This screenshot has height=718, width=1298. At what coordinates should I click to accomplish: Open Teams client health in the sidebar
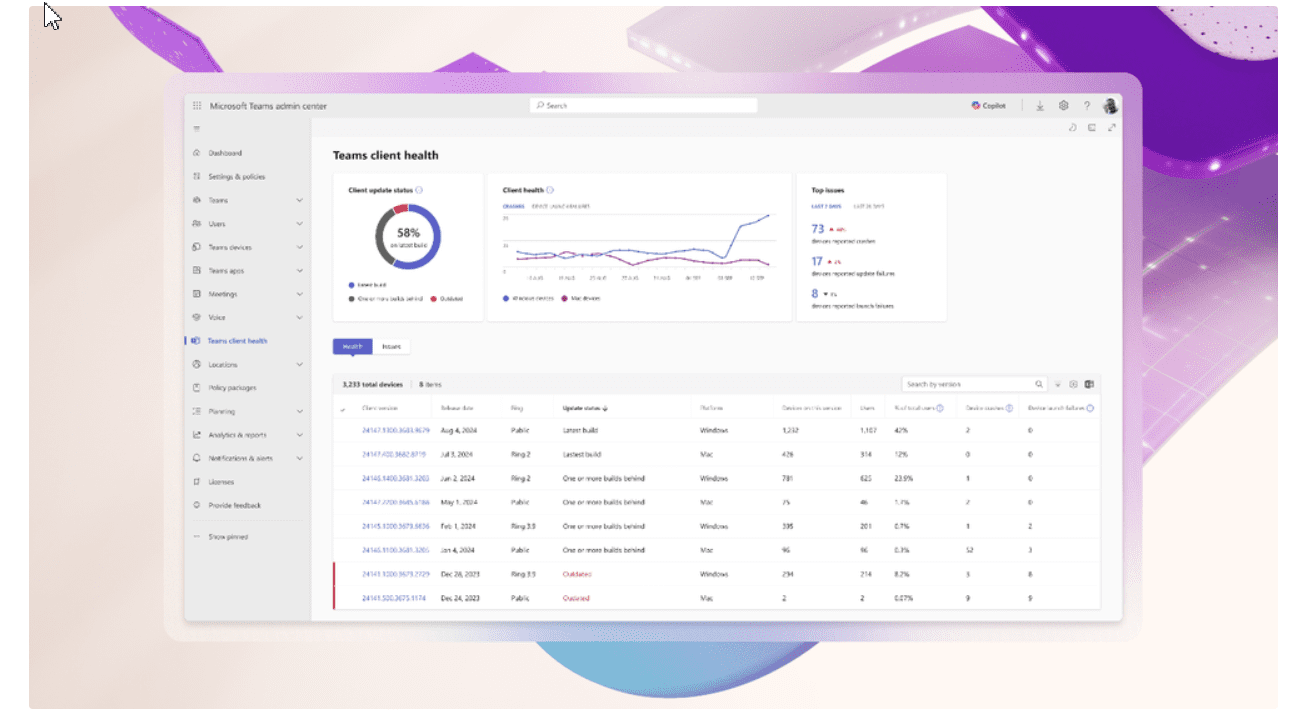click(x=238, y=341)
